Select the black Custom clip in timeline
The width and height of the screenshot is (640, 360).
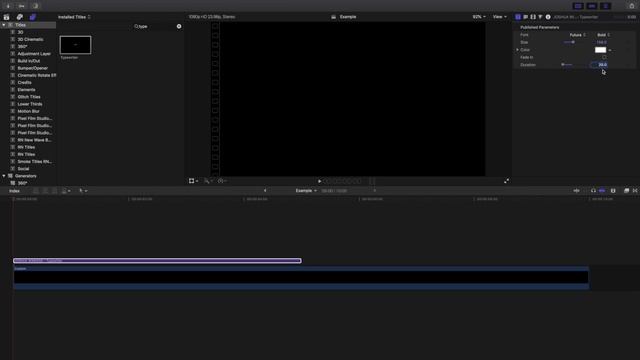pyautogui.click(x=301, y=278)
